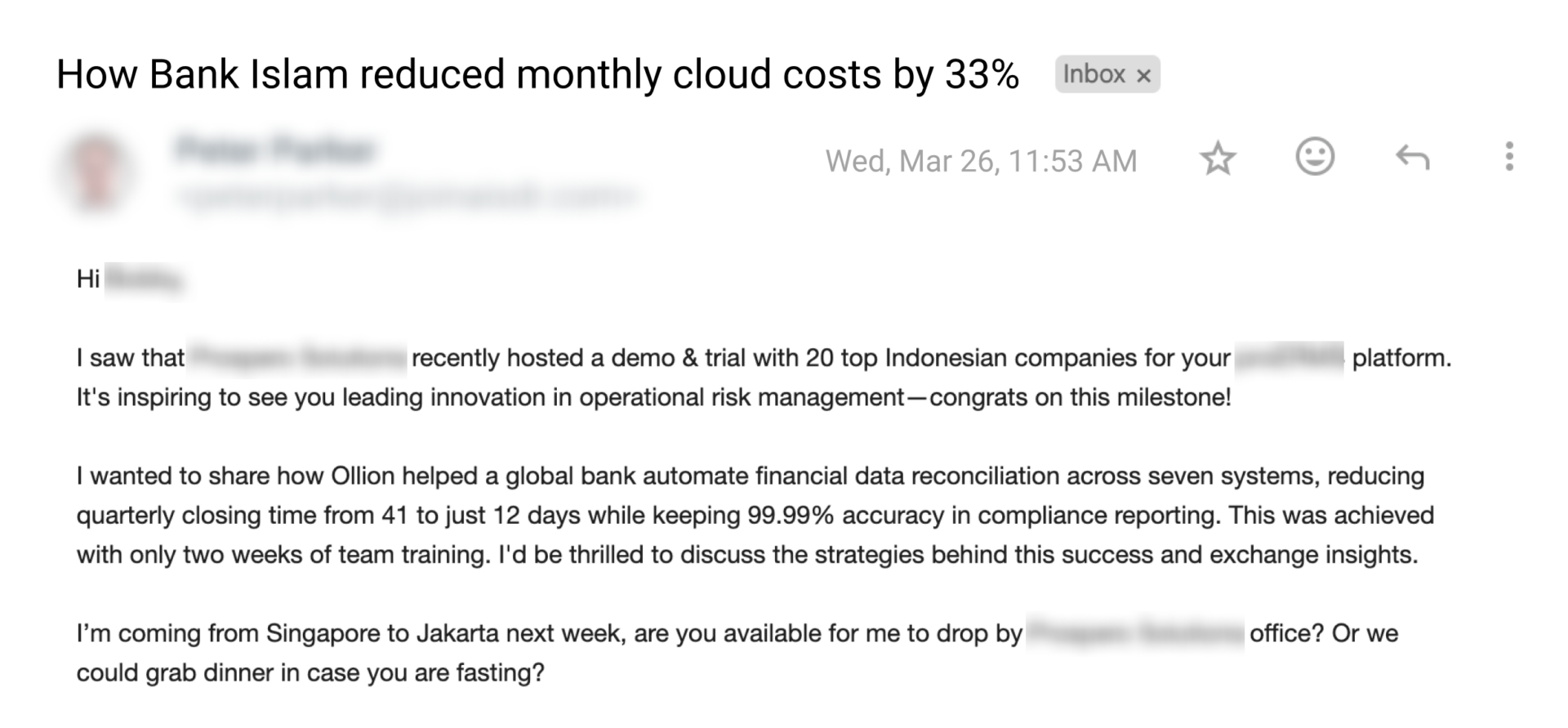Add an emoji reaction to the email
Viewport: 1568px width, 728px height.
[1315, 156]
